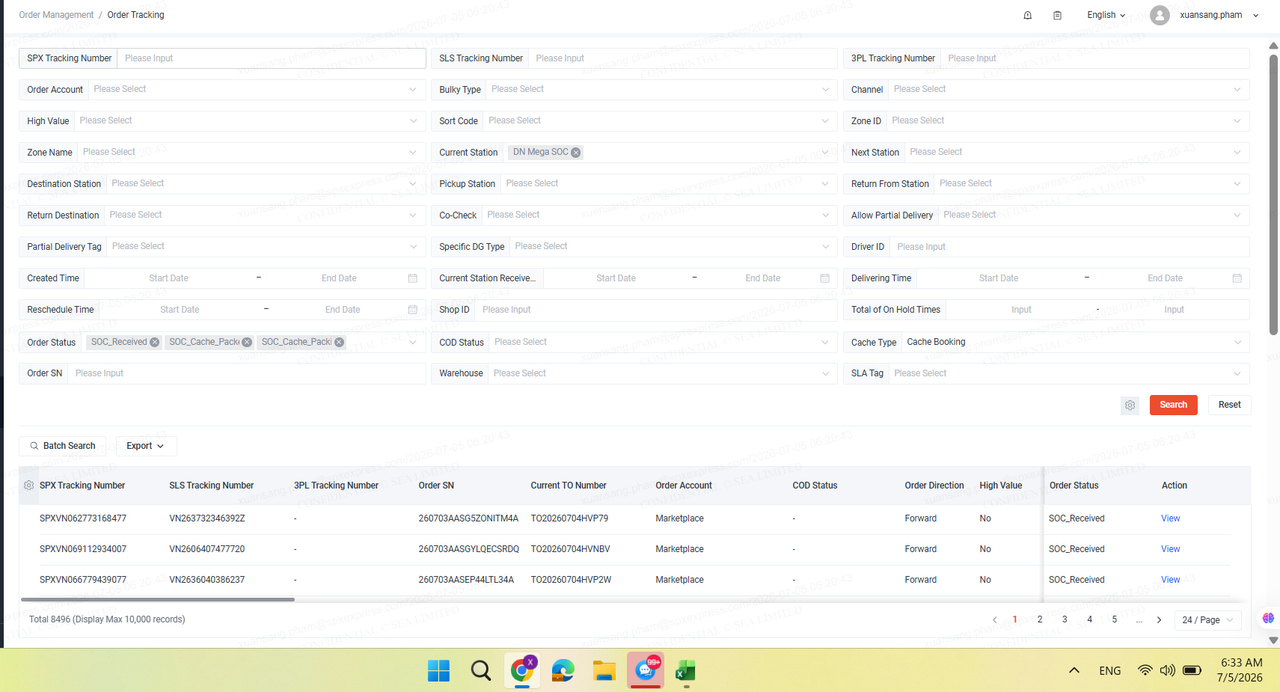
Task: Click TO number TO20260704HVNBV cell
Action: [x=569, y=549]
